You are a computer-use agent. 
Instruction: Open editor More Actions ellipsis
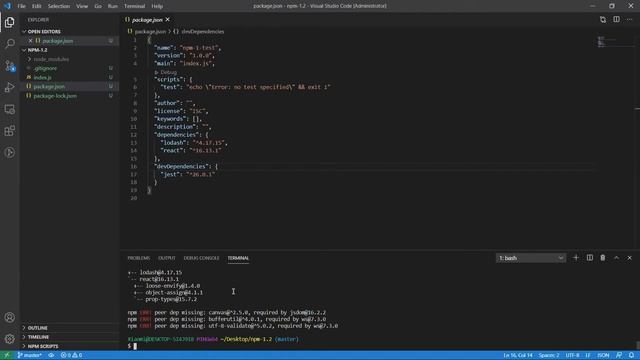coord(629,20)
